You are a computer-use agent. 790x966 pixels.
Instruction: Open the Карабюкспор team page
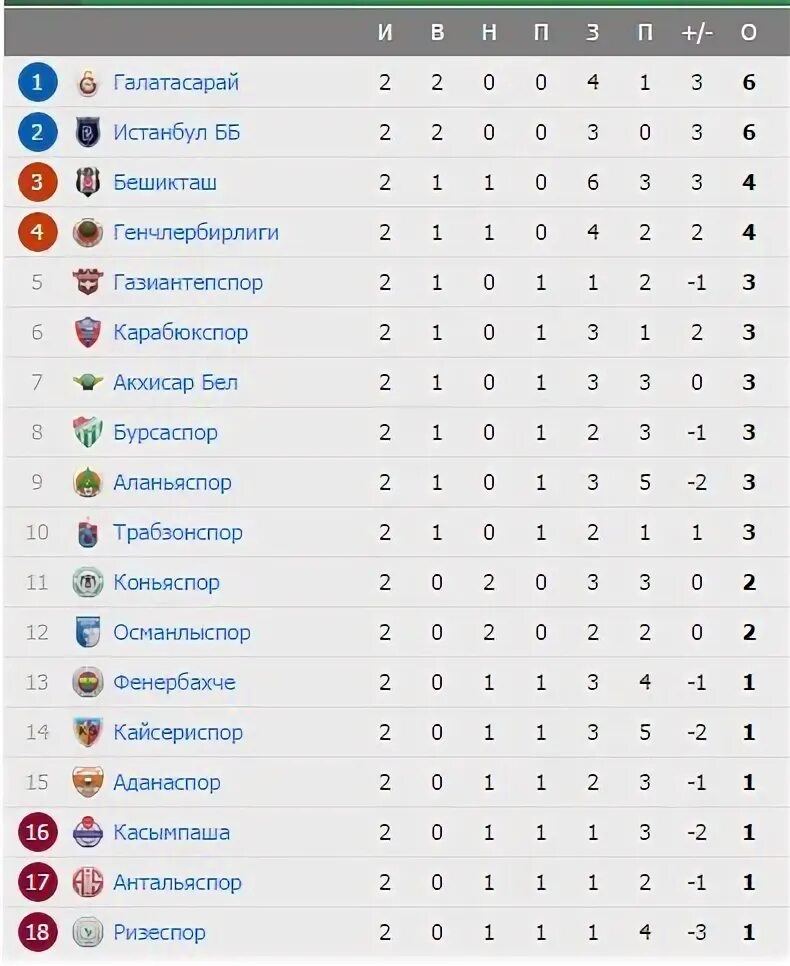(x=181, y=333)
